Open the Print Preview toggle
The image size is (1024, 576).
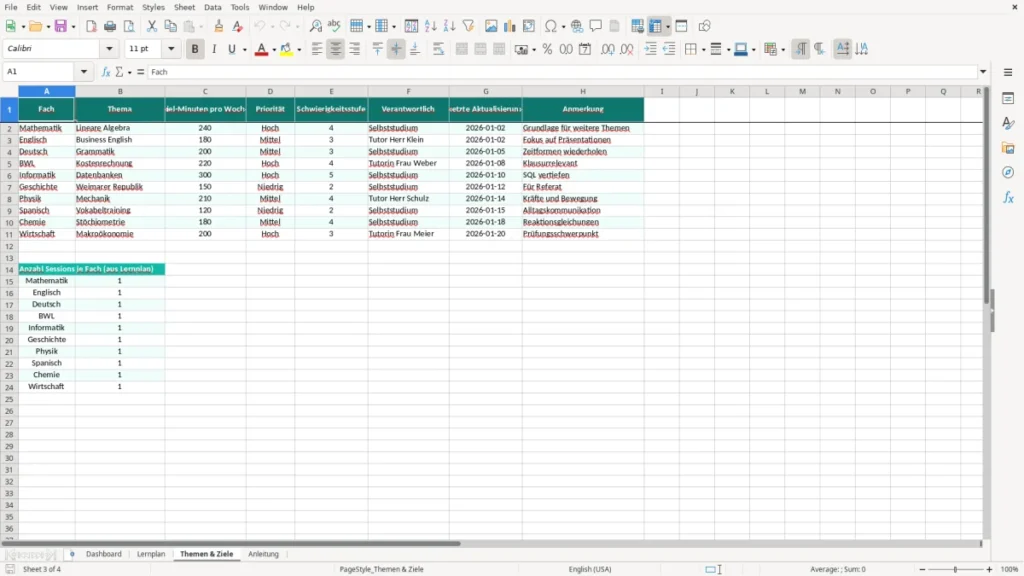(x=129, y=26)
